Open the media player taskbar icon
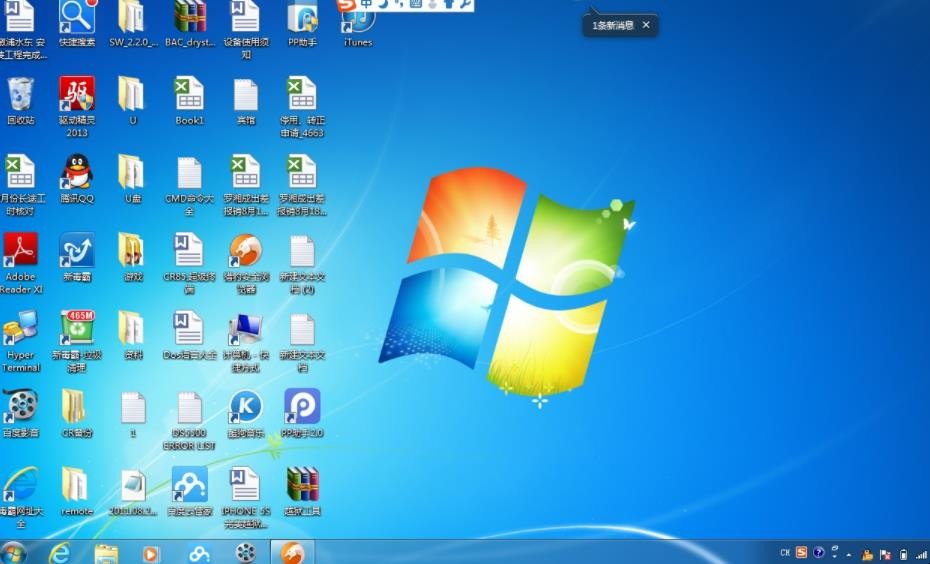This screenshot has height=564, width=930. tap(151, 554)
